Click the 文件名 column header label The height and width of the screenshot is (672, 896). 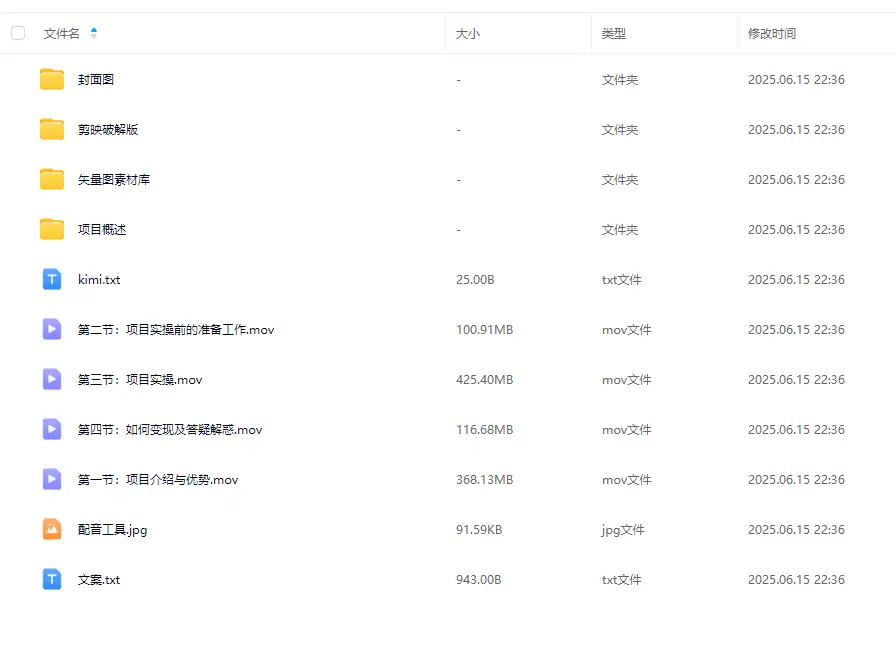[61, 33]
